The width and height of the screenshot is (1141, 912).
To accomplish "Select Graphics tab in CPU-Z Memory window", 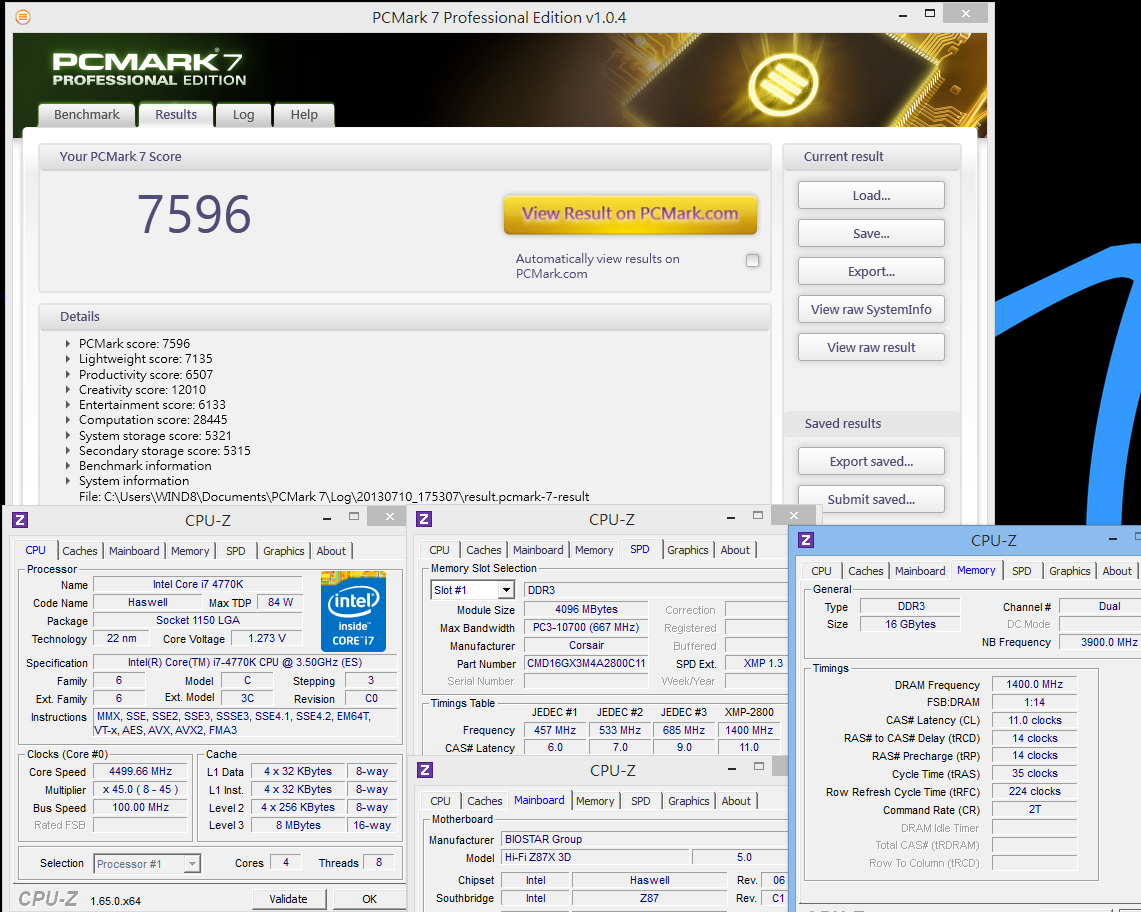I will 1070,571.
